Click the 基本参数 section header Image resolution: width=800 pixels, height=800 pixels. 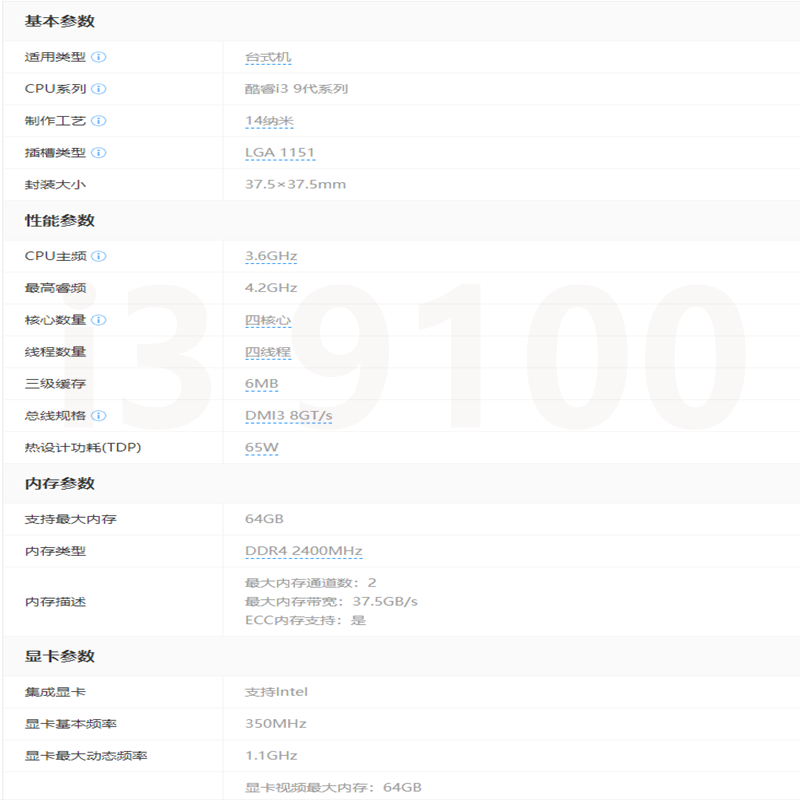60,21
